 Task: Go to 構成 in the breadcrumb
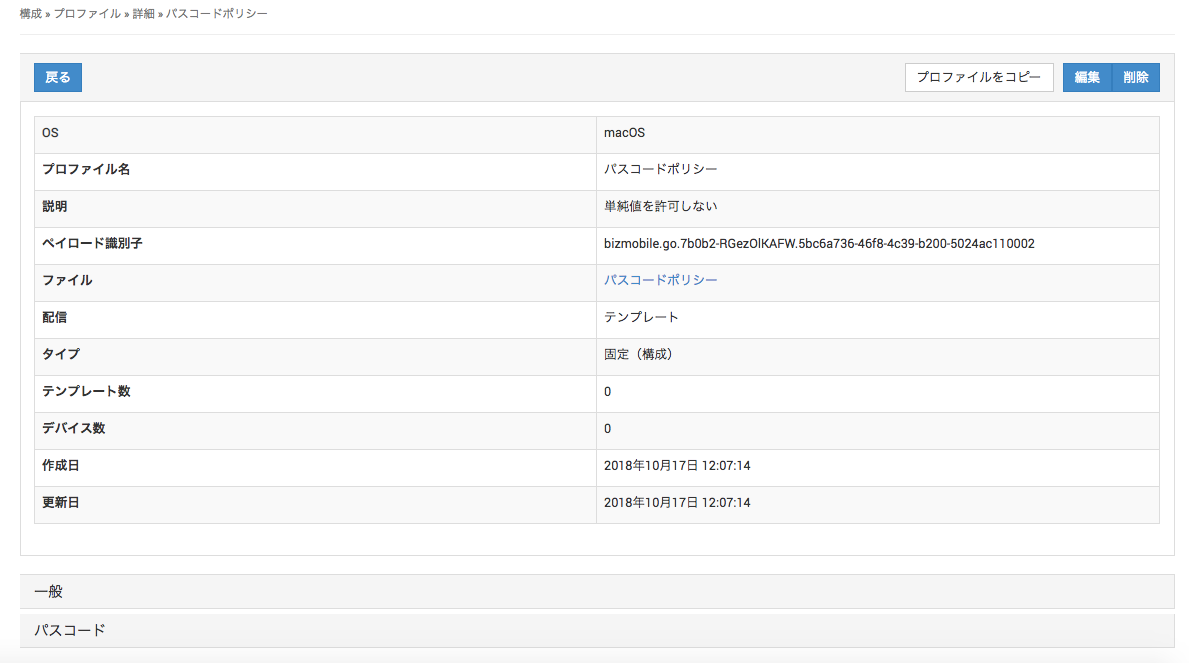click(31, 15)
